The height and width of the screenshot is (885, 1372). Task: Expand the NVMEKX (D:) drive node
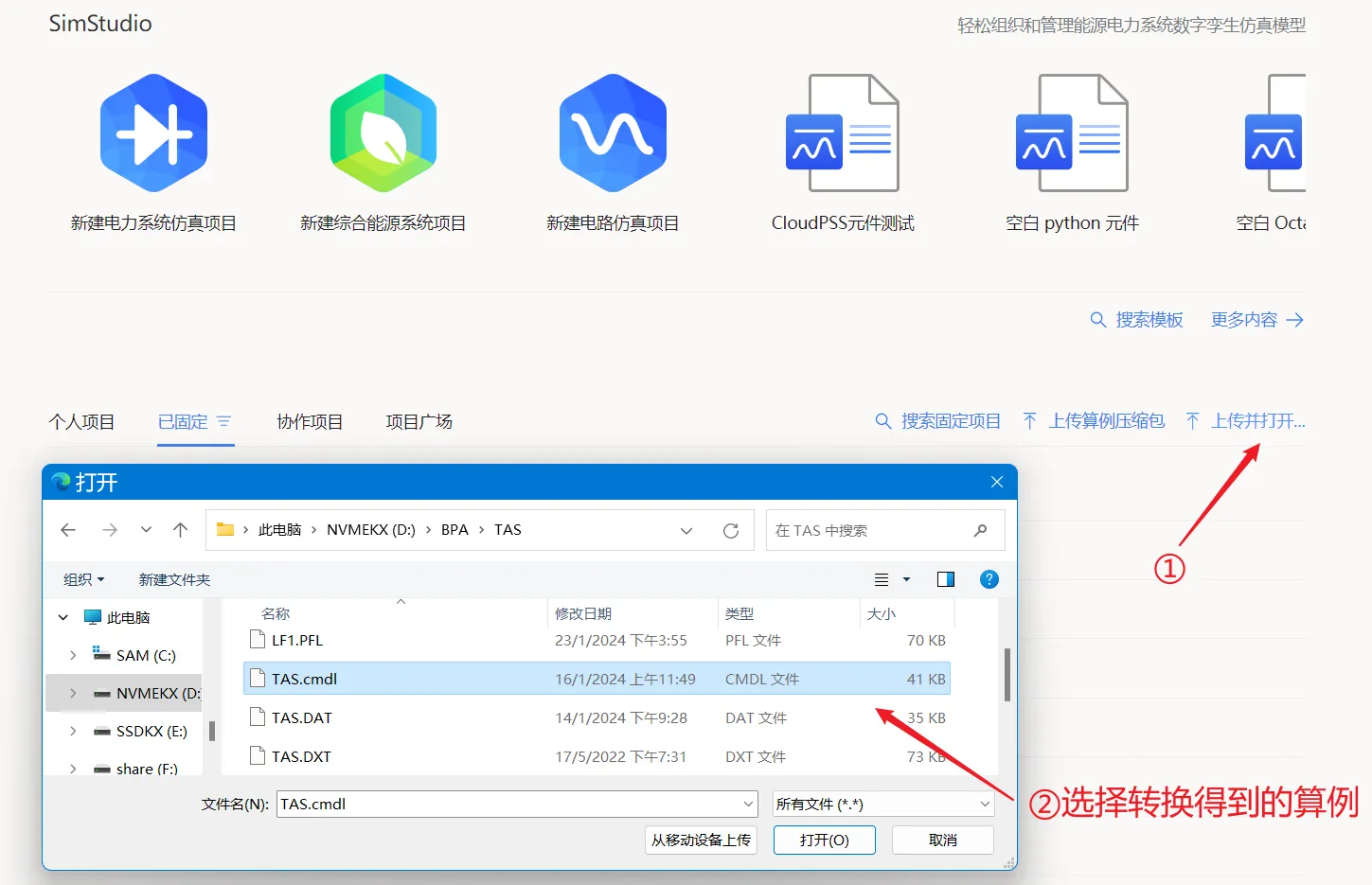pyautogui.click(x=73, y=694)
